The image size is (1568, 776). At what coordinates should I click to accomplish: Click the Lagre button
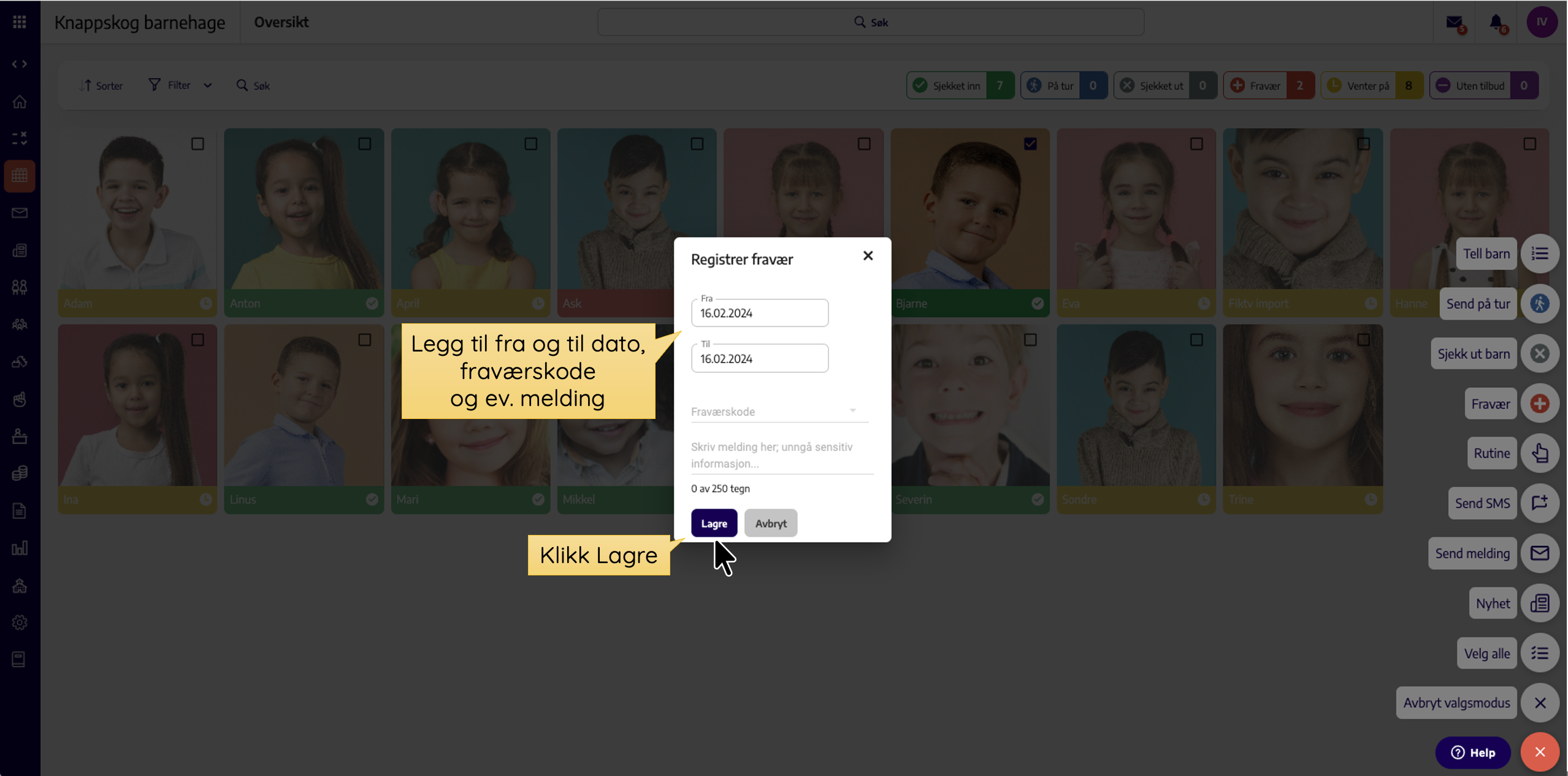(714, 523)
